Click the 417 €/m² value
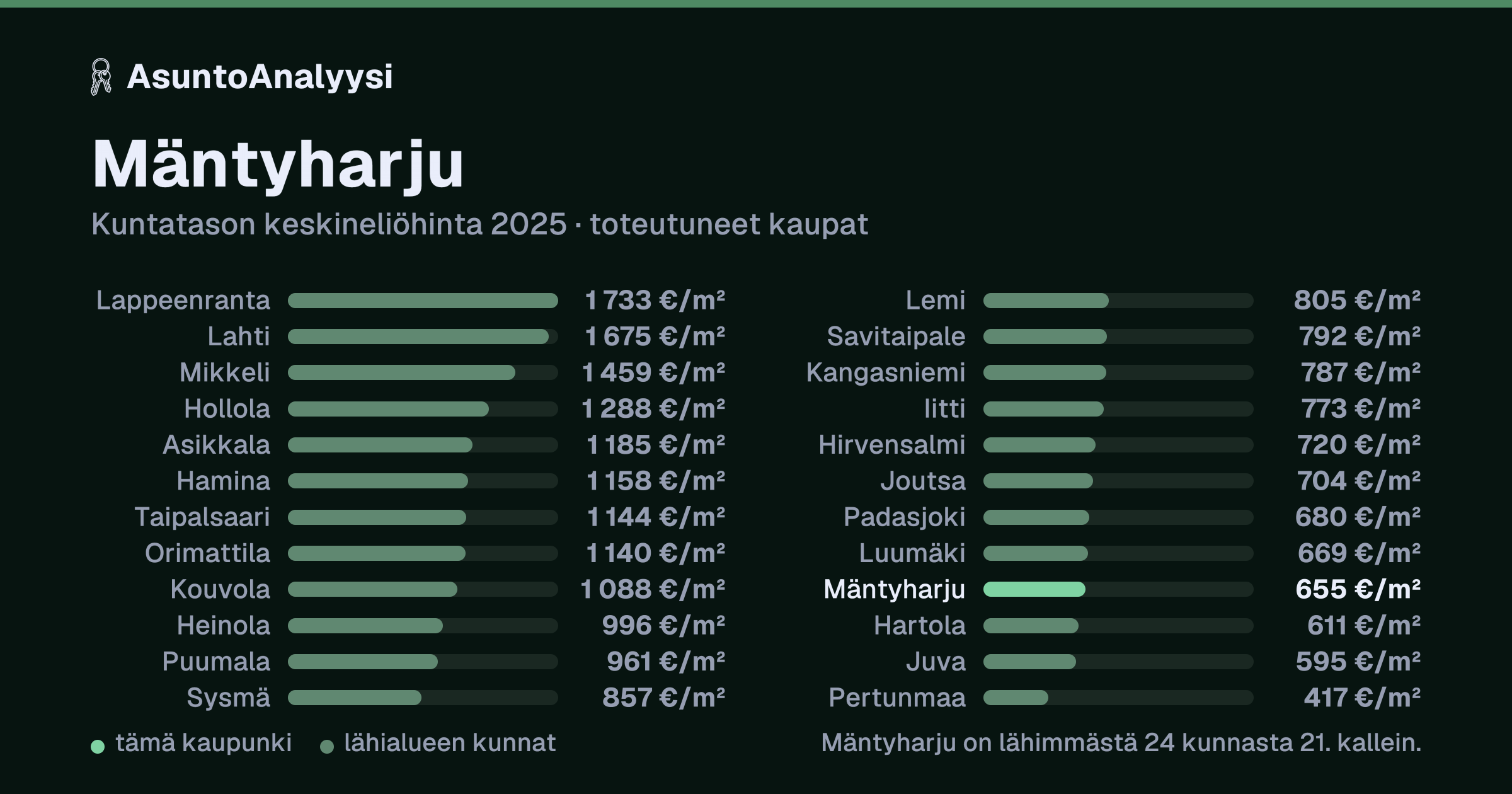Image resolution: width=1512 pixels, height=794 pixels. click(x=1363, y=698)
